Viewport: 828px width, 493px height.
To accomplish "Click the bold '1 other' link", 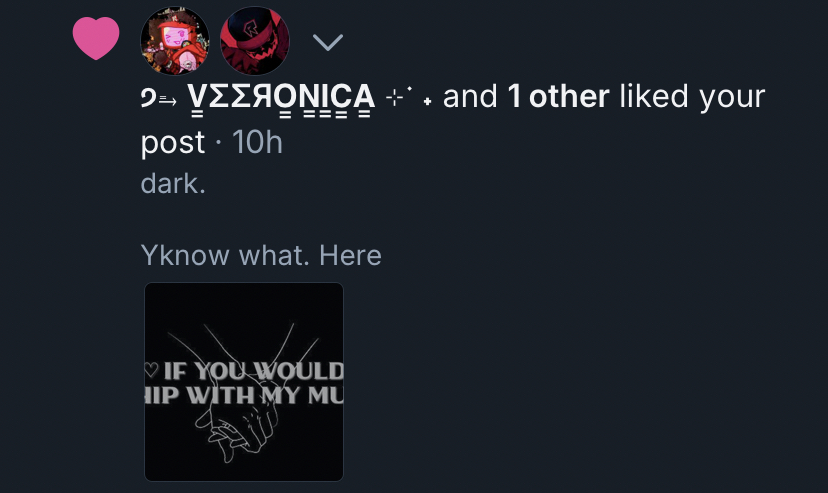I will [558, 97].
